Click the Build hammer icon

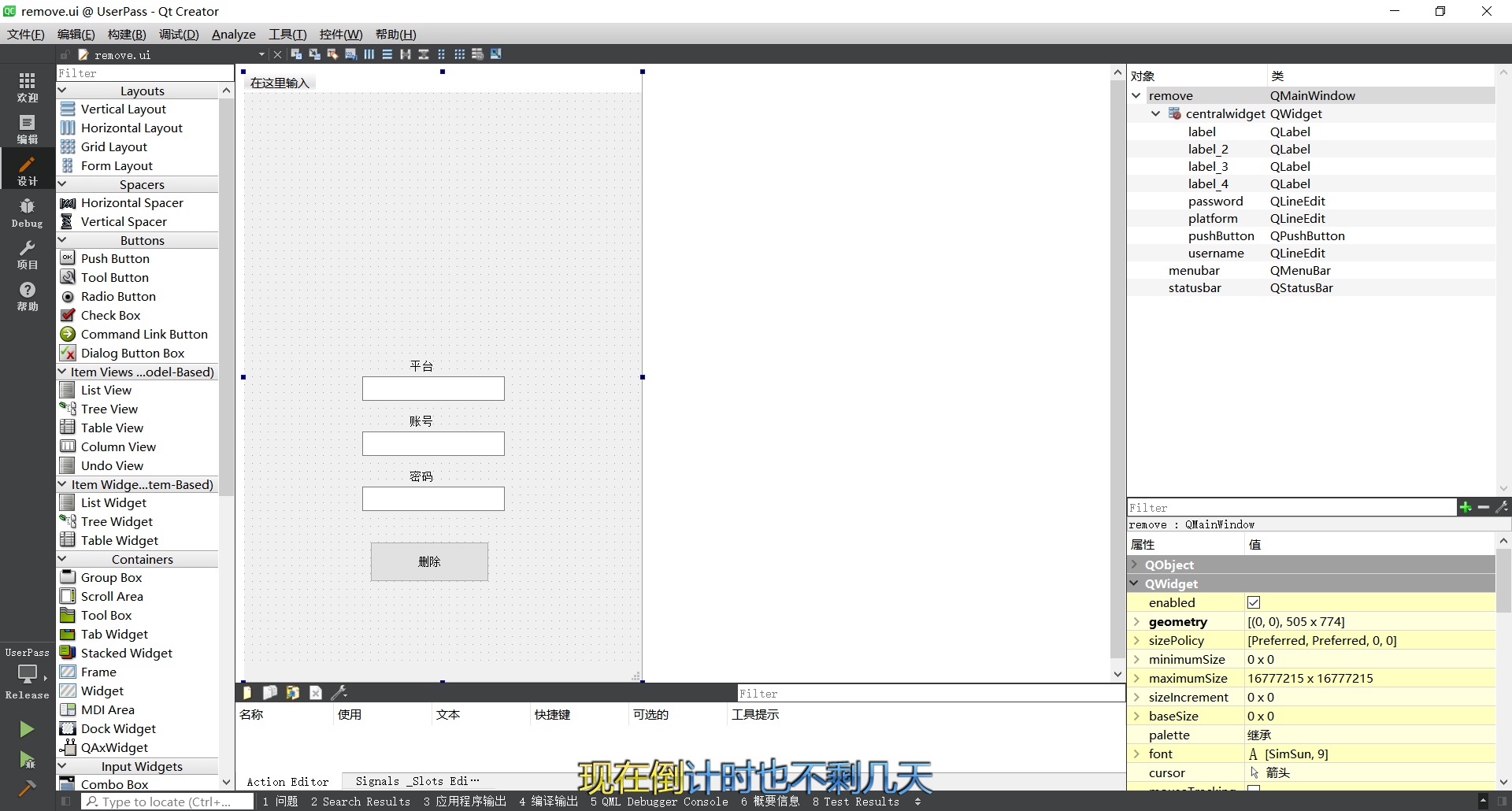pos(27,788)
